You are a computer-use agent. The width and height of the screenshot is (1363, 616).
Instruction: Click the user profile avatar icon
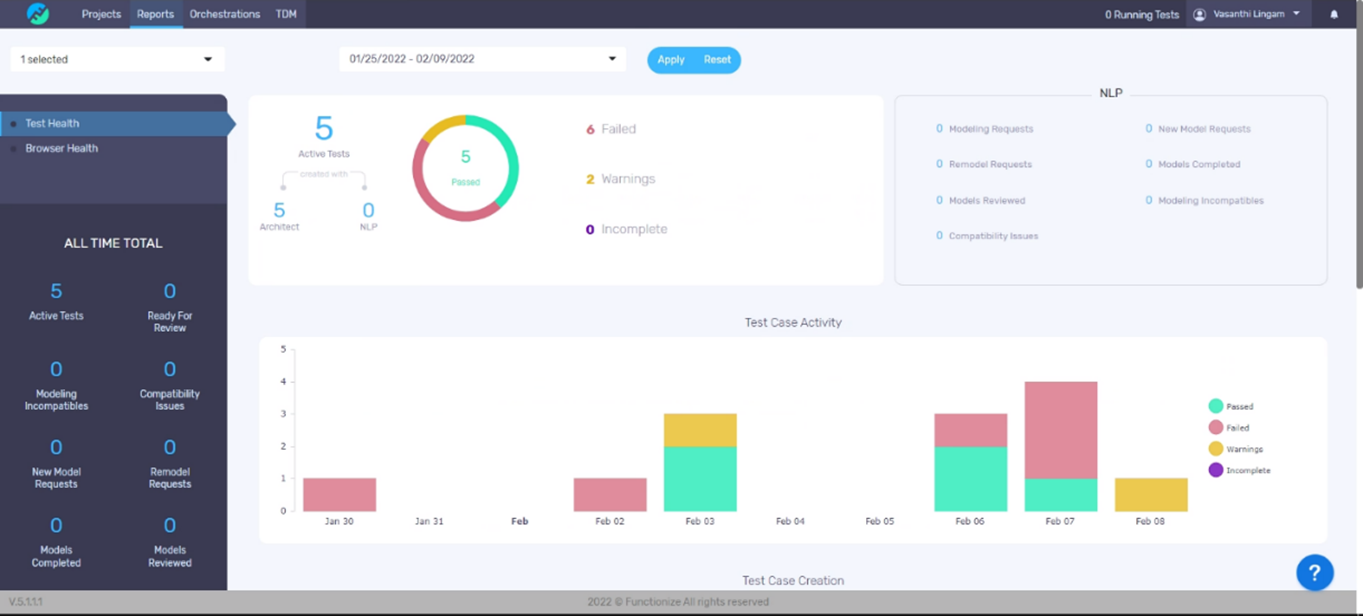coord(1199,14)
